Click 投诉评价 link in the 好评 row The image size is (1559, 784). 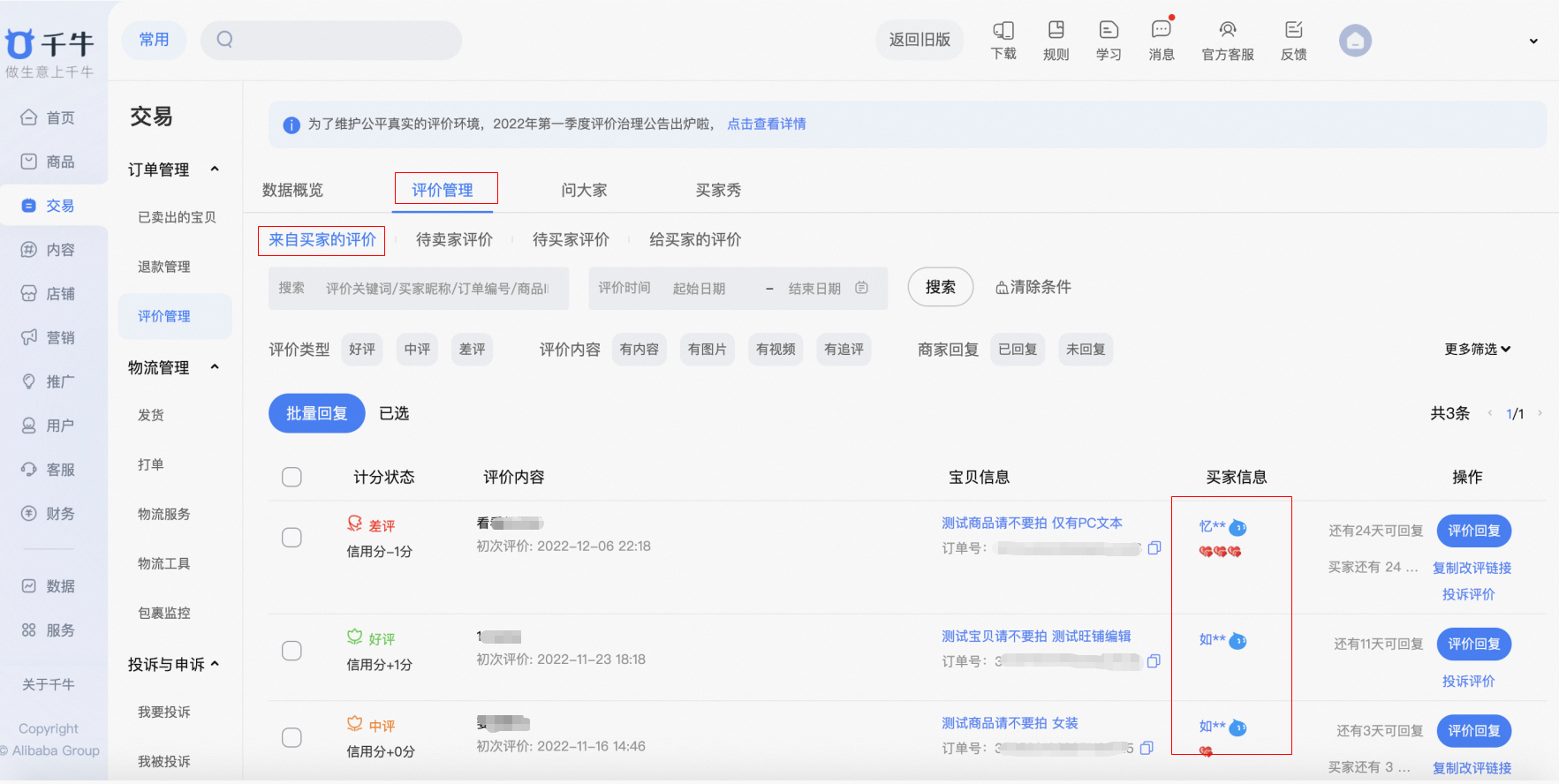coord(1469,681)
